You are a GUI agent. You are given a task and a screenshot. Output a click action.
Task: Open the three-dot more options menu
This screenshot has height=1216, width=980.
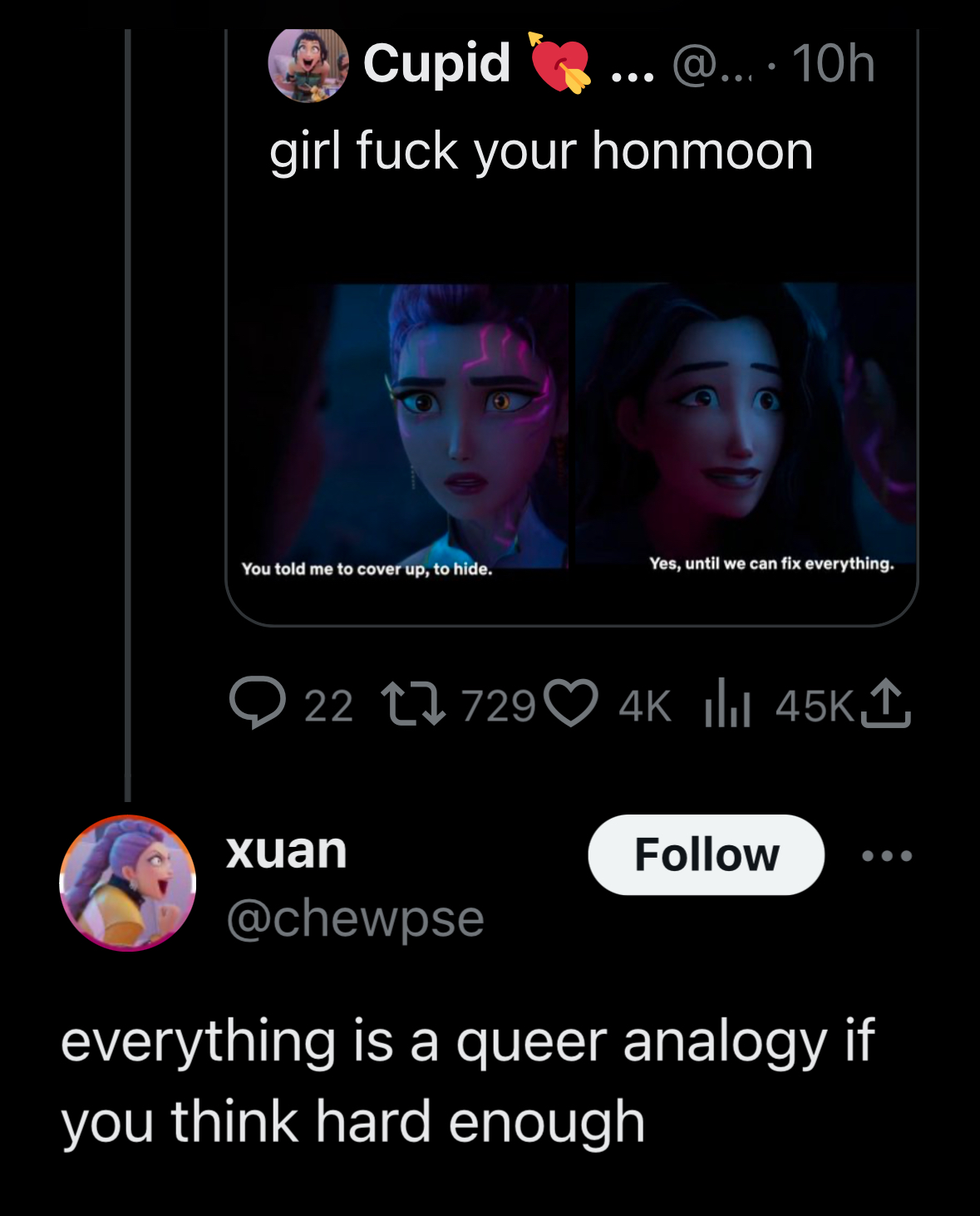point(887,855)
